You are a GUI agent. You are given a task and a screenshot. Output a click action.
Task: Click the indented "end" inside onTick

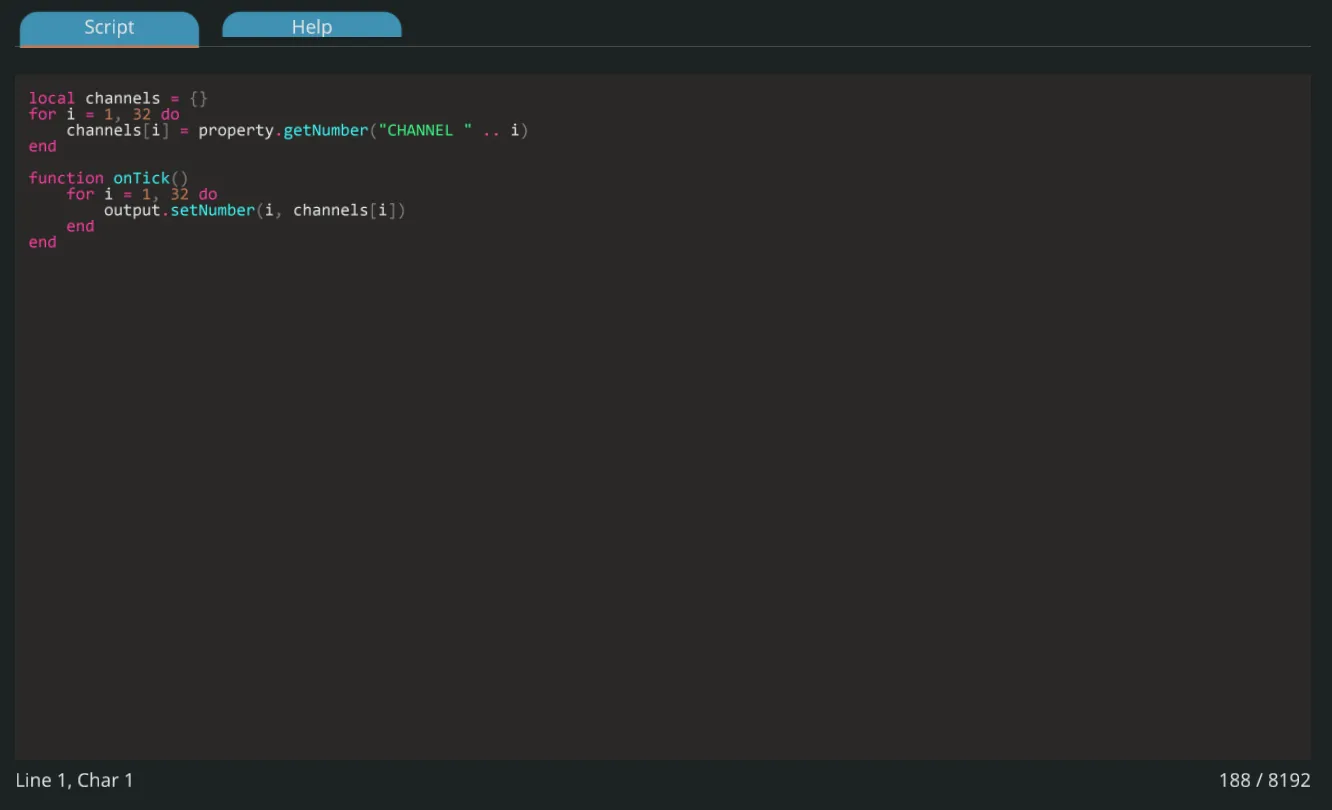(80, 226)
